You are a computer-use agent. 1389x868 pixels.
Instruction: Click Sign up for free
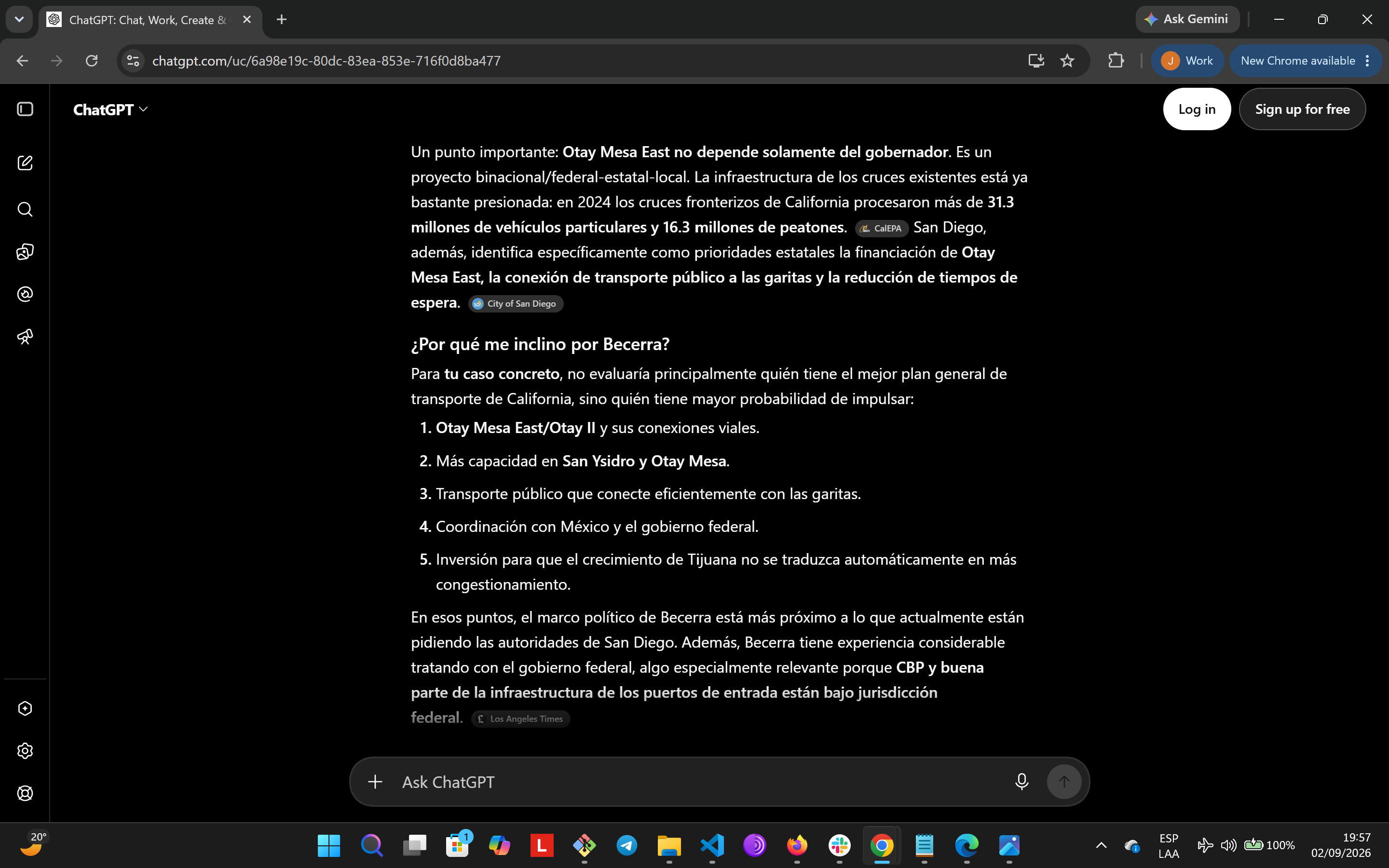1302,109
